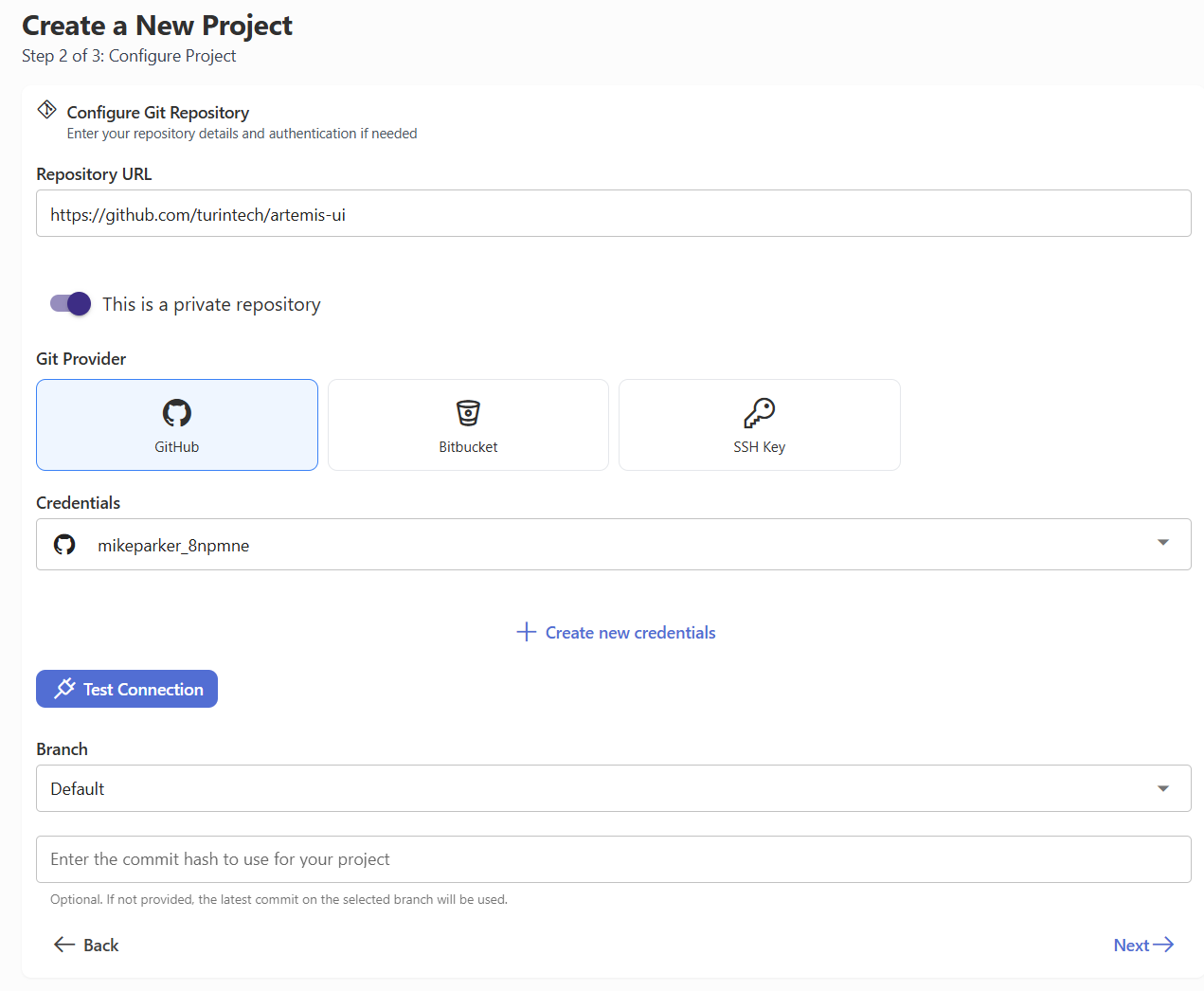The width and height of the screenshot is (1204, 991).
Task: Click the 'Repository URL' label
Action: tap(94, 174)
